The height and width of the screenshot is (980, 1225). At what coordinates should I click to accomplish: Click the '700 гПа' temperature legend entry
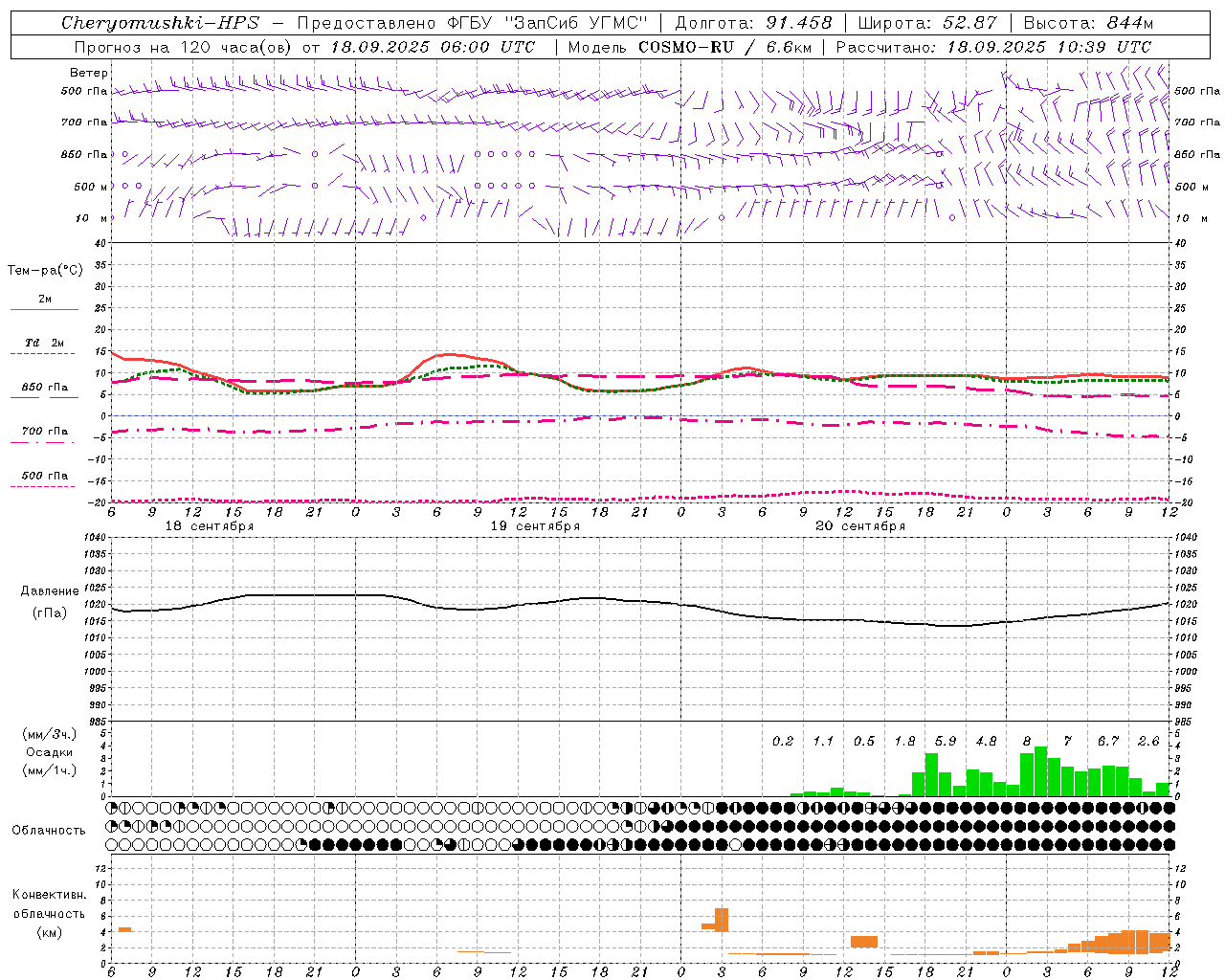pos(45,432)
